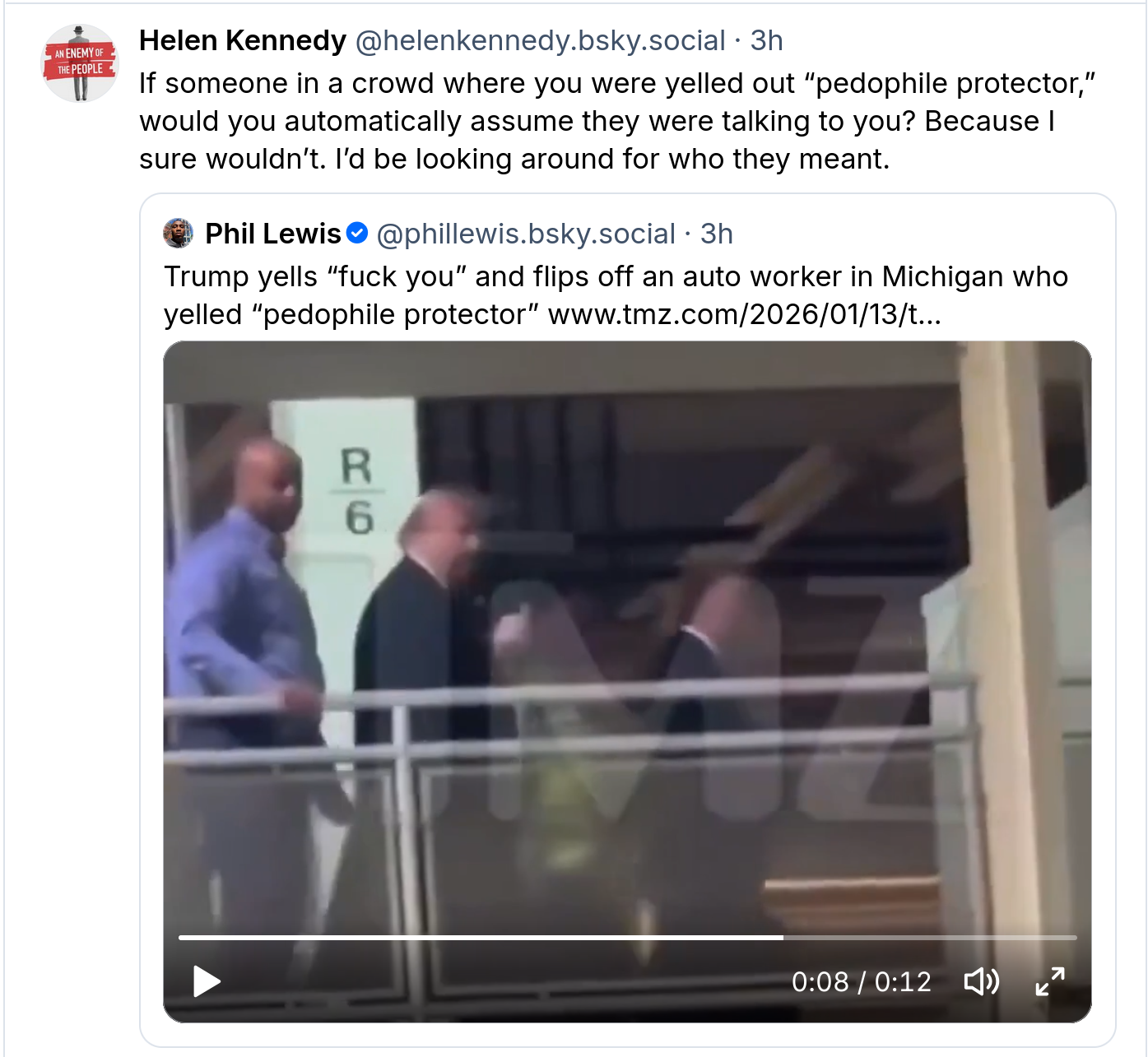Screen dimensions: 1148x1057
Task: Play the video
Action: pyautogui.click(x=207, y=981)
